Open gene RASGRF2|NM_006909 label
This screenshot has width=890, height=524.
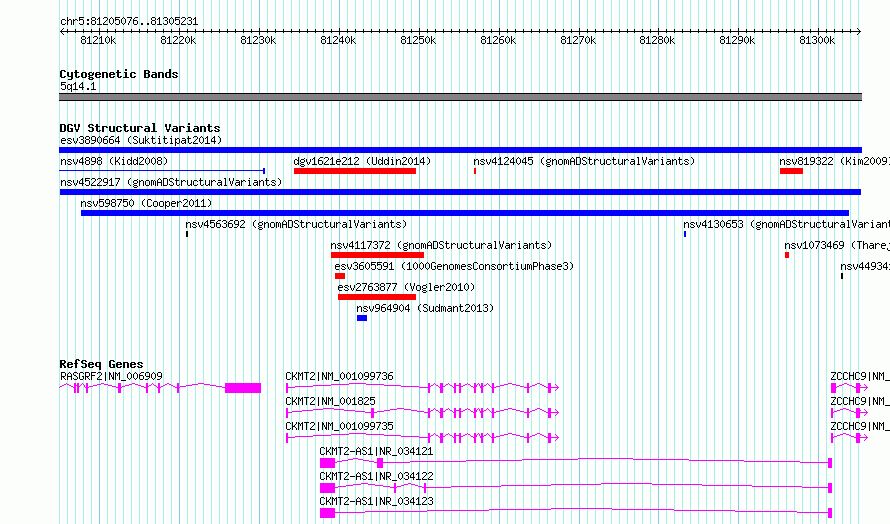pyautogui.click(x=111, y=376)
